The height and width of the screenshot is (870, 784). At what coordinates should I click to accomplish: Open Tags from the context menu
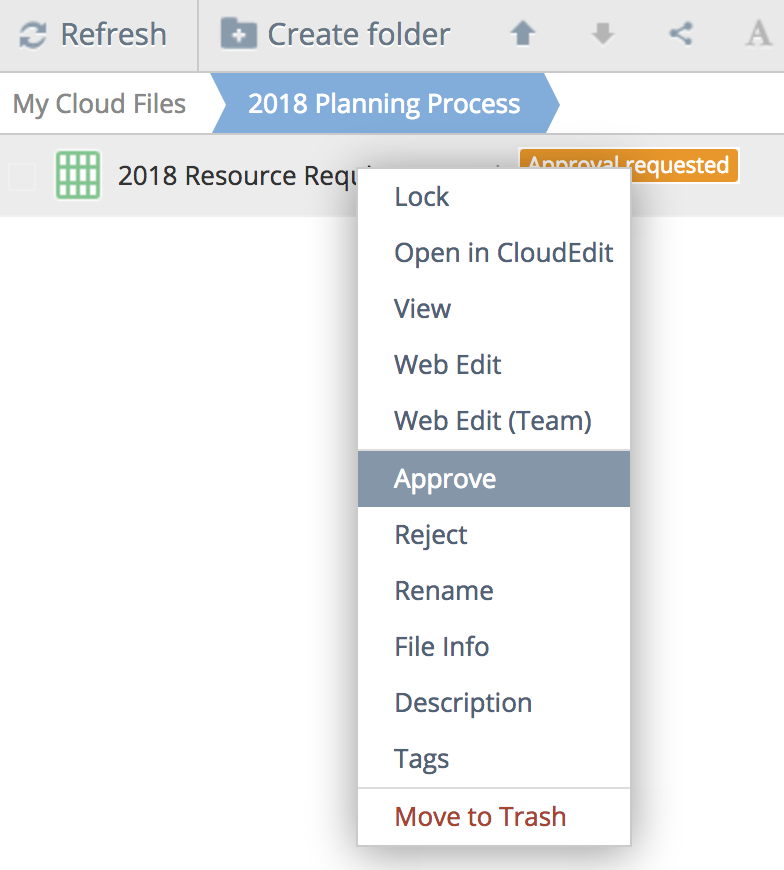421,759
